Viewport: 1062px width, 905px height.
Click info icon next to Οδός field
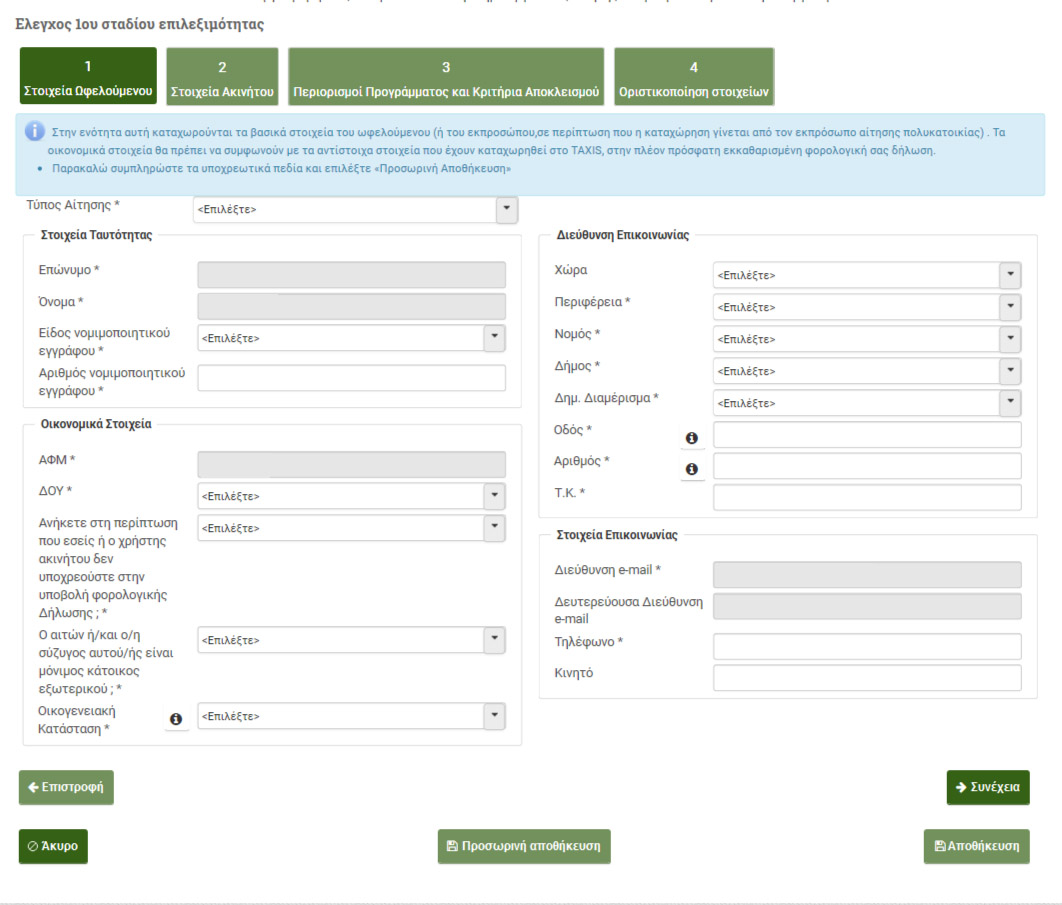tap(691, 438)
